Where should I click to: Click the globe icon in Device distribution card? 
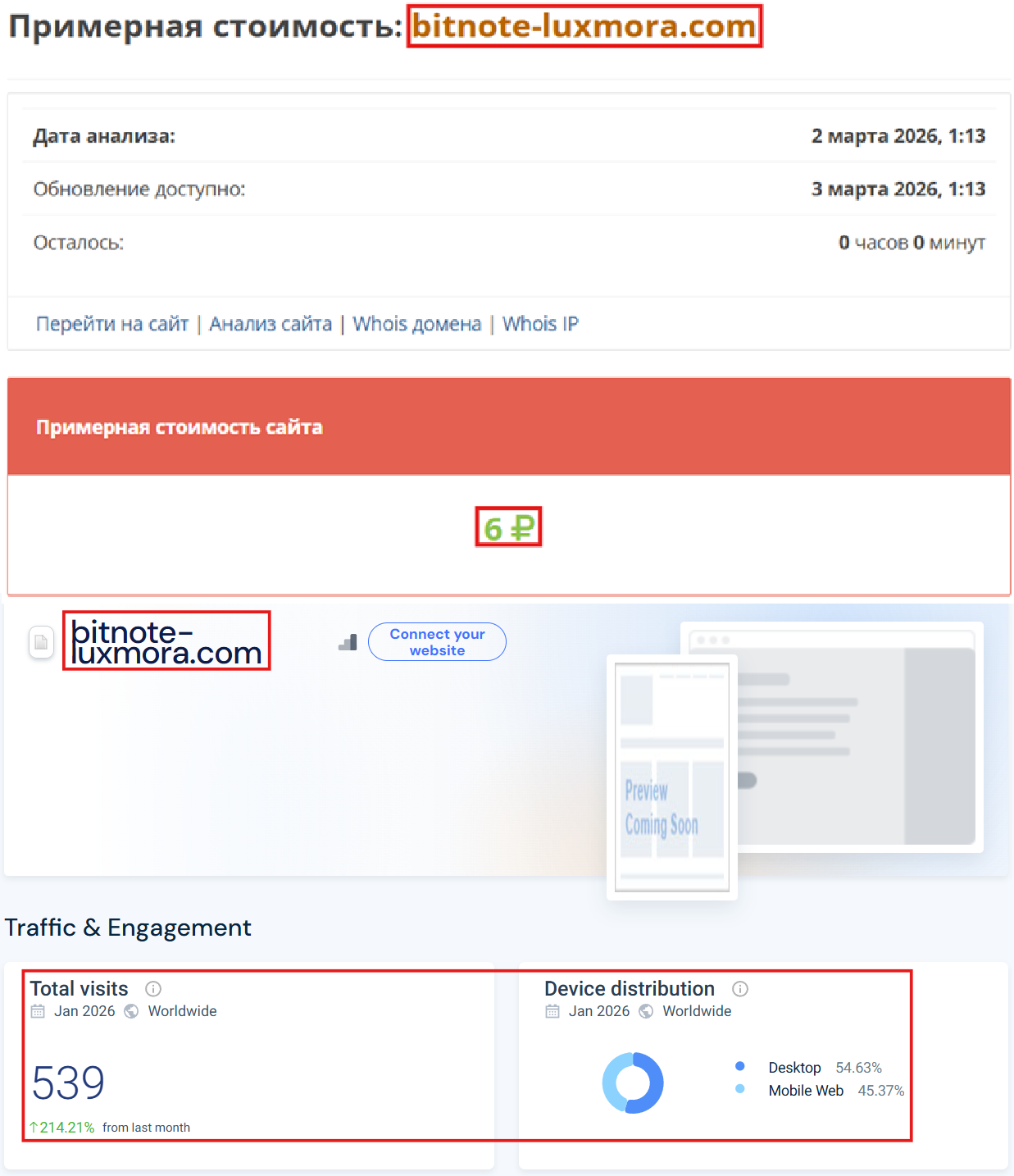click(x=646, y=1011)
